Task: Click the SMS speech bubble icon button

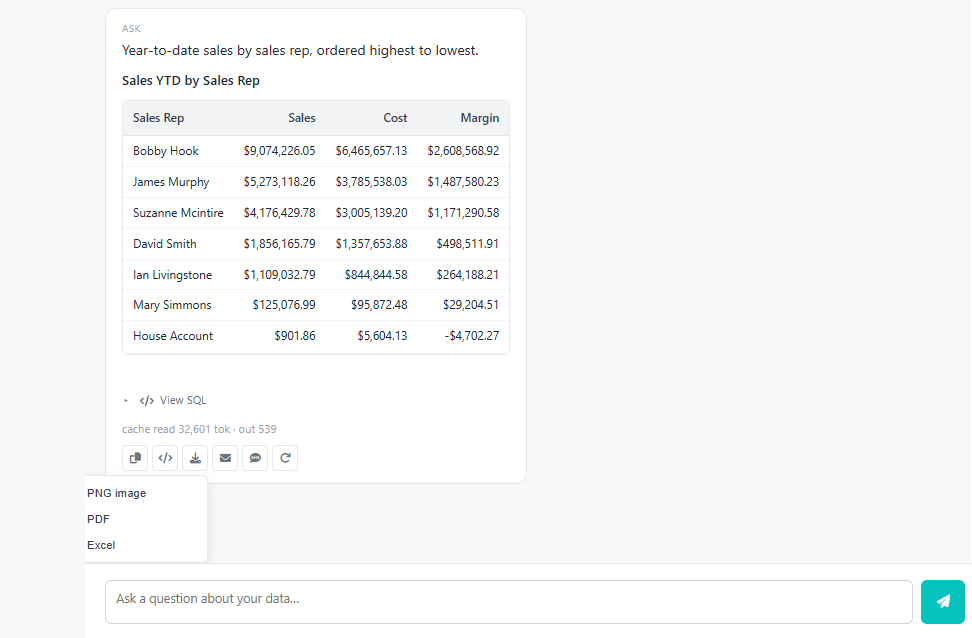Action: (255, 458)
